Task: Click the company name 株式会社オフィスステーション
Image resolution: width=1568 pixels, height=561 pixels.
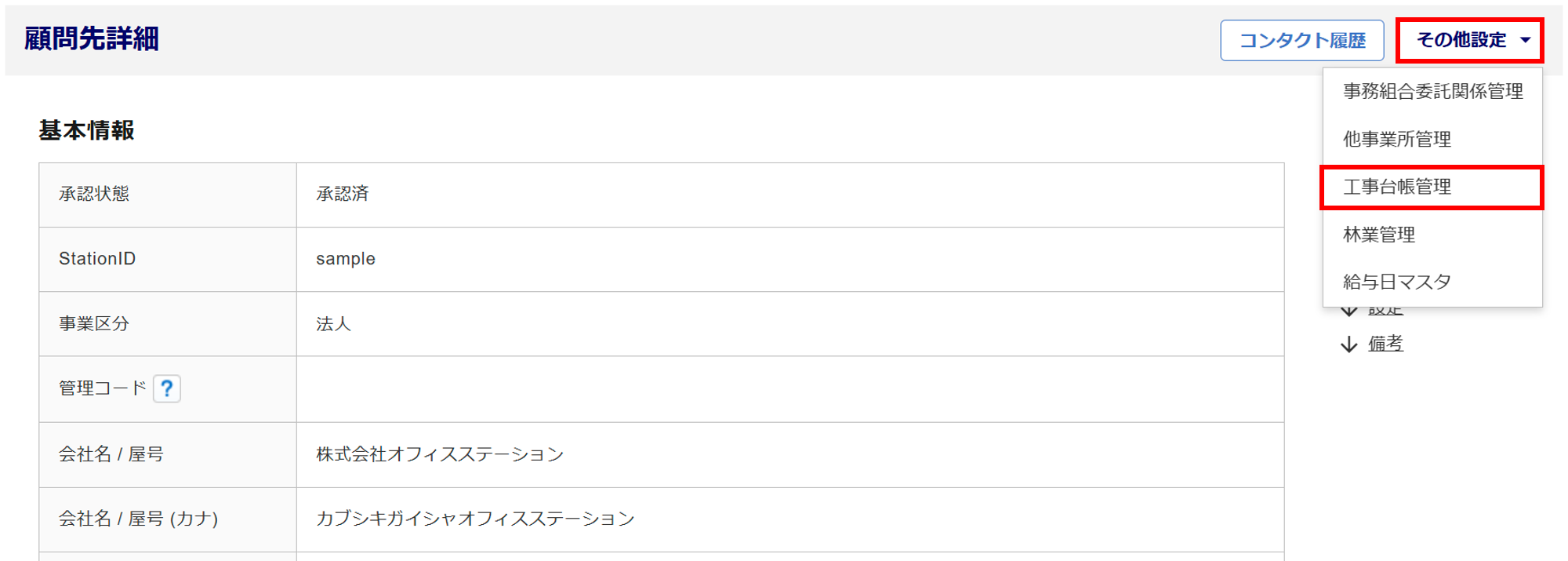Action: (439, 454)
